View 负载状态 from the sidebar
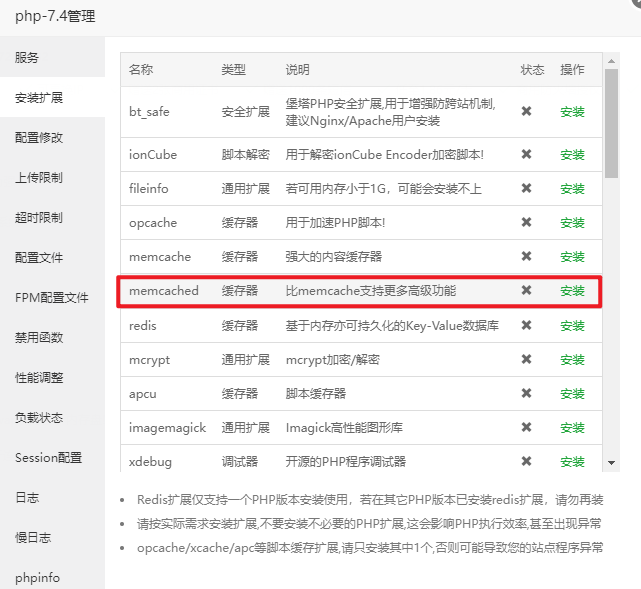 point(52,418)
